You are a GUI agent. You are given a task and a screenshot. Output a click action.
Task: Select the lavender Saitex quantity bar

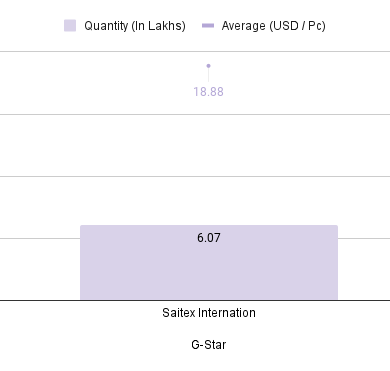click(209, 263)
